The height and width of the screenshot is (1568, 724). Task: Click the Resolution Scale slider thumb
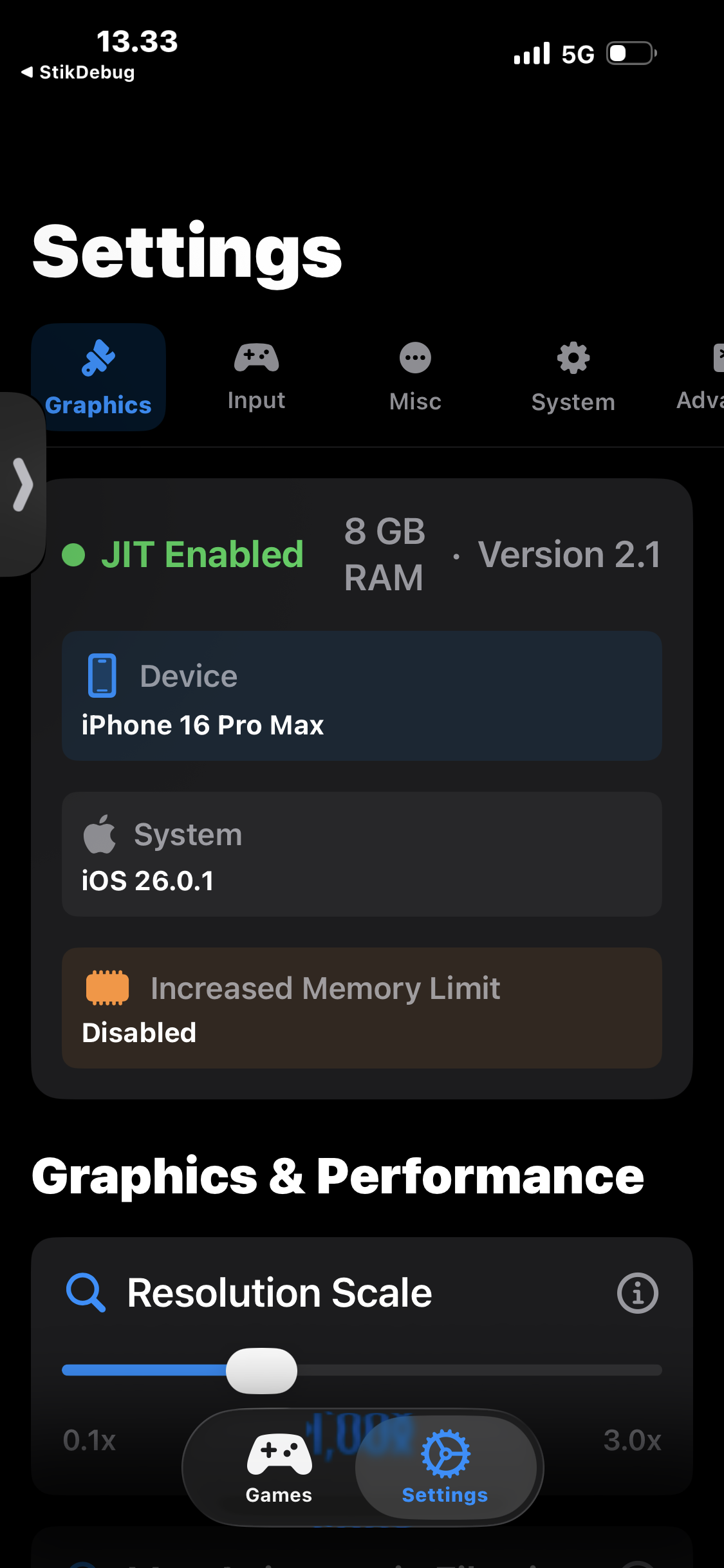click(x=262, y=1370)
